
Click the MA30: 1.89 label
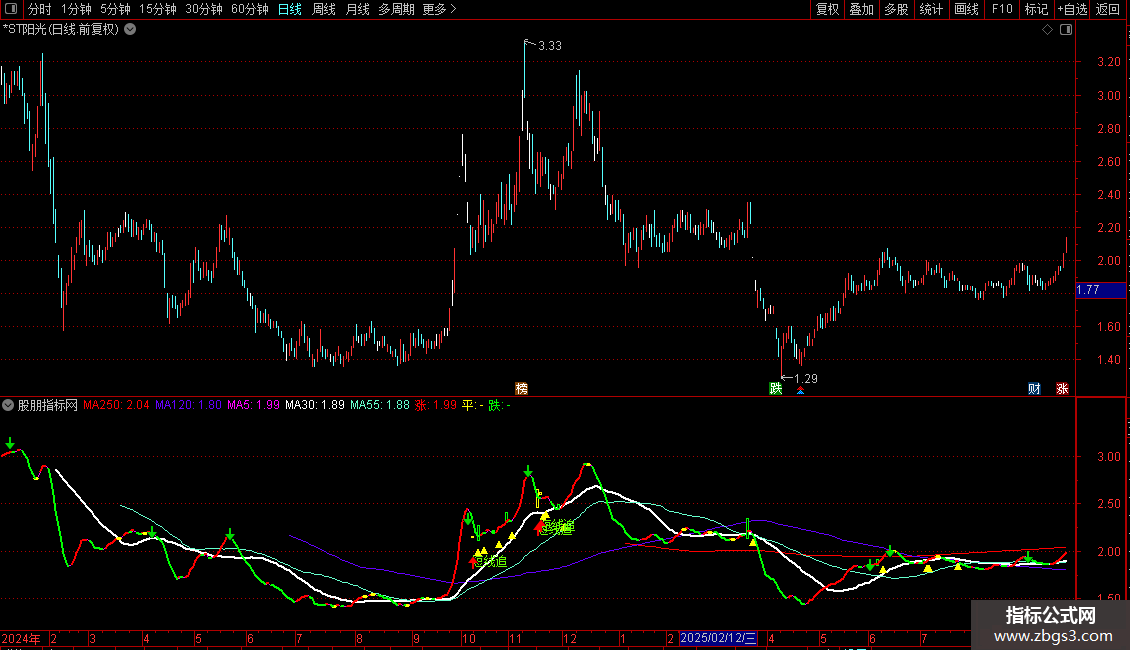(x=315, y=405)
